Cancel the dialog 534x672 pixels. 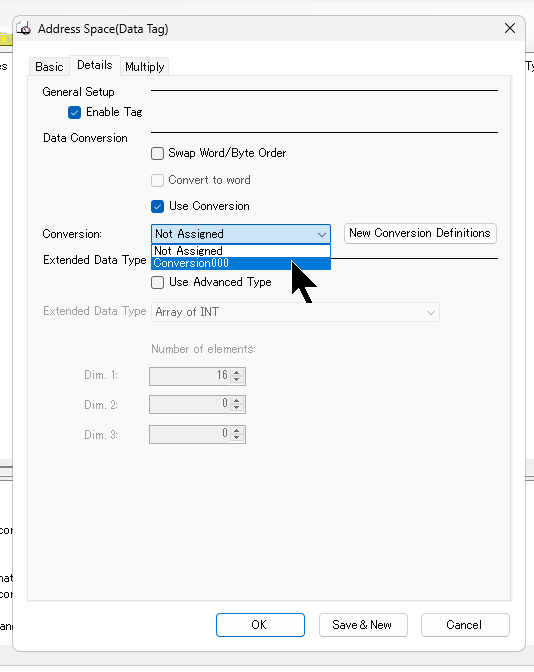tap(465, 625)
